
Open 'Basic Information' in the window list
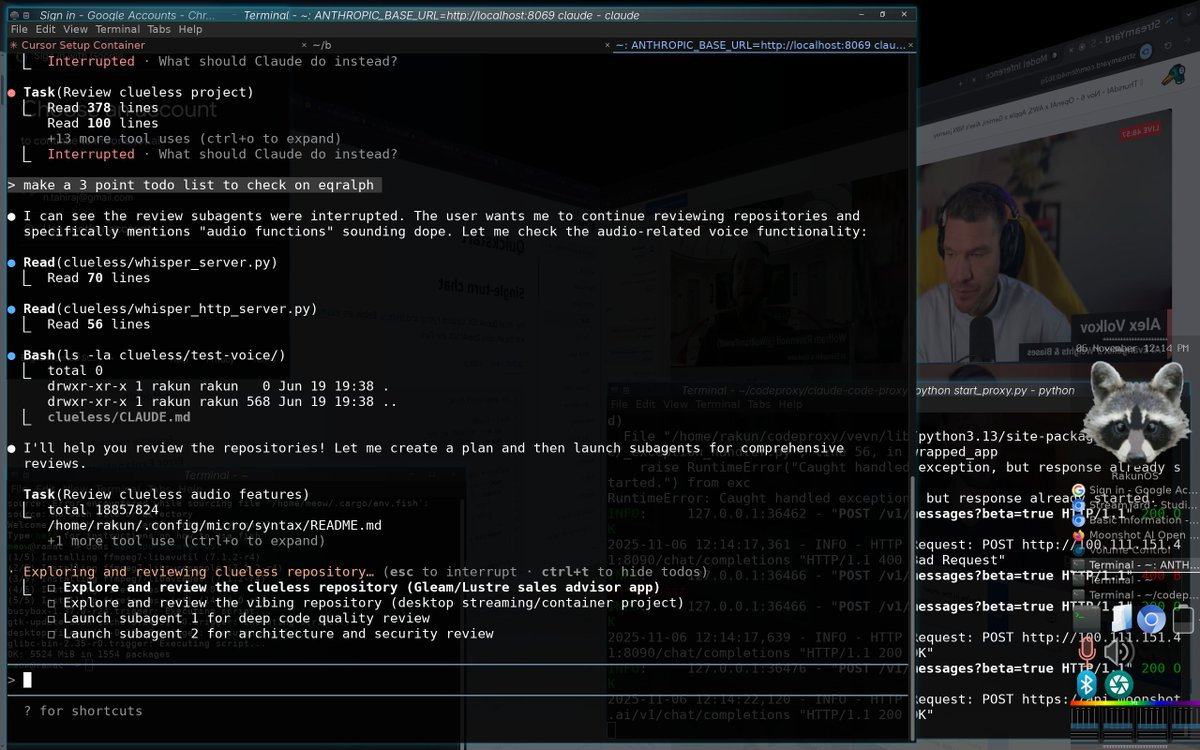click(1134, 520)
